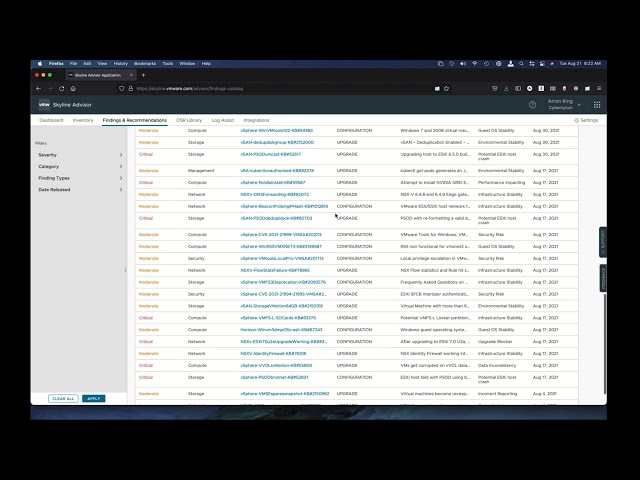Expand the Date Released filter

click(80, 190)
